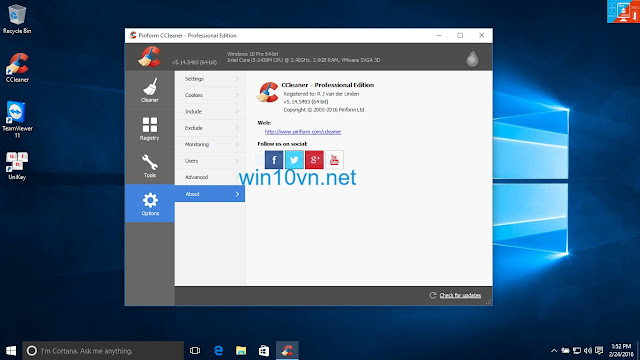Image resolution: width=640 pixels, height=360 pixels.
Task: Open the volume control in system tray
Action: point(588,351)
